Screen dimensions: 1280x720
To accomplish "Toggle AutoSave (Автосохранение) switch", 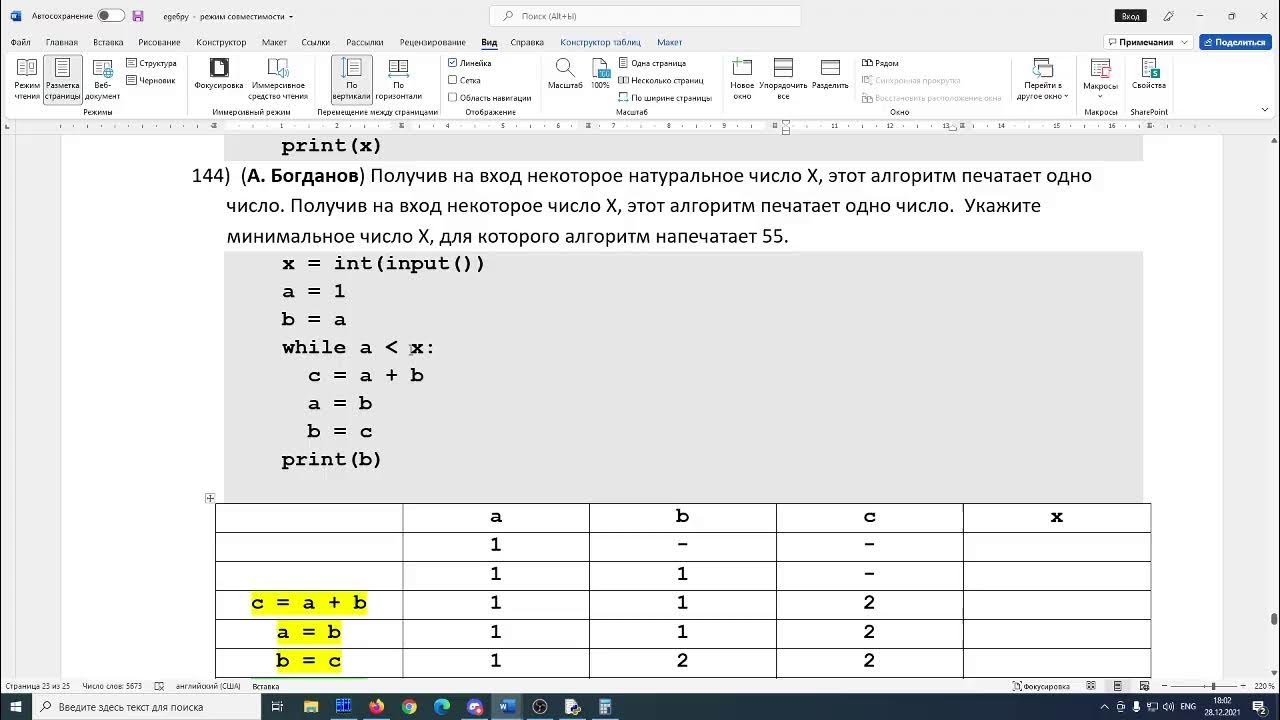I will point(111,16).
